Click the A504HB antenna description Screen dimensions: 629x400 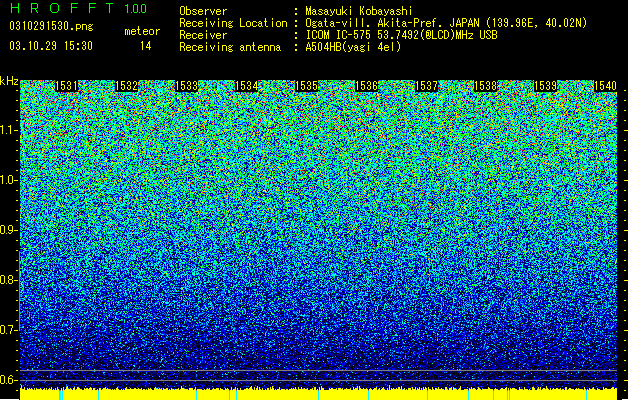coord(353,47)
